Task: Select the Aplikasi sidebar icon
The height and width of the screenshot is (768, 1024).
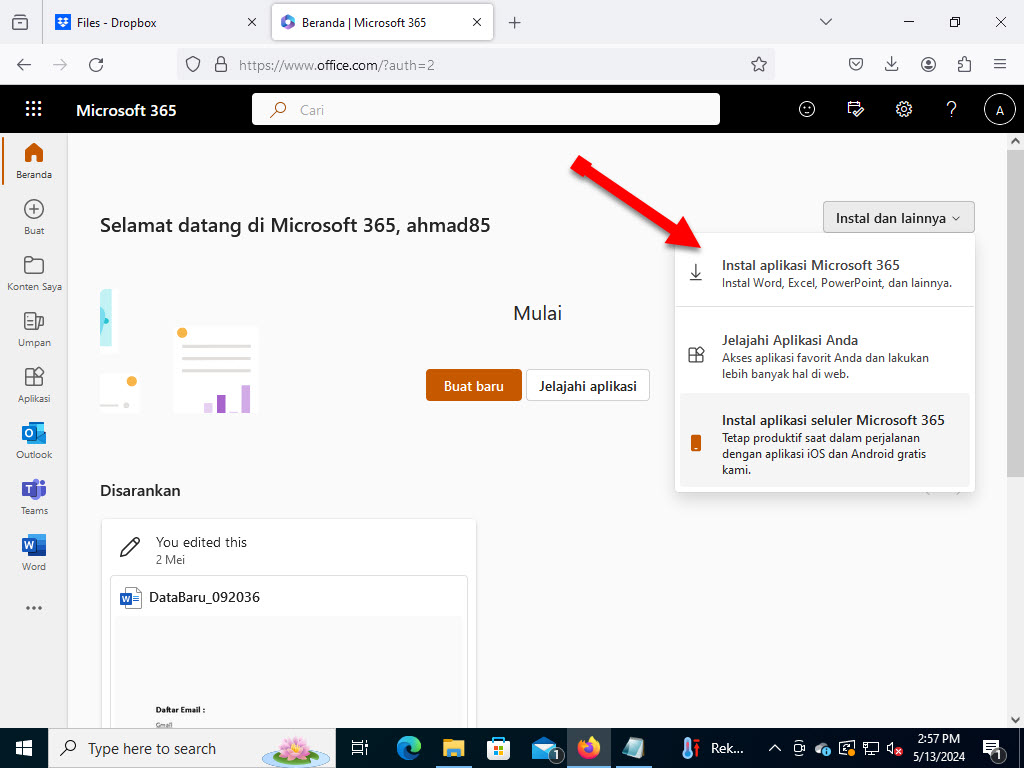Action: tap(33, 383)
